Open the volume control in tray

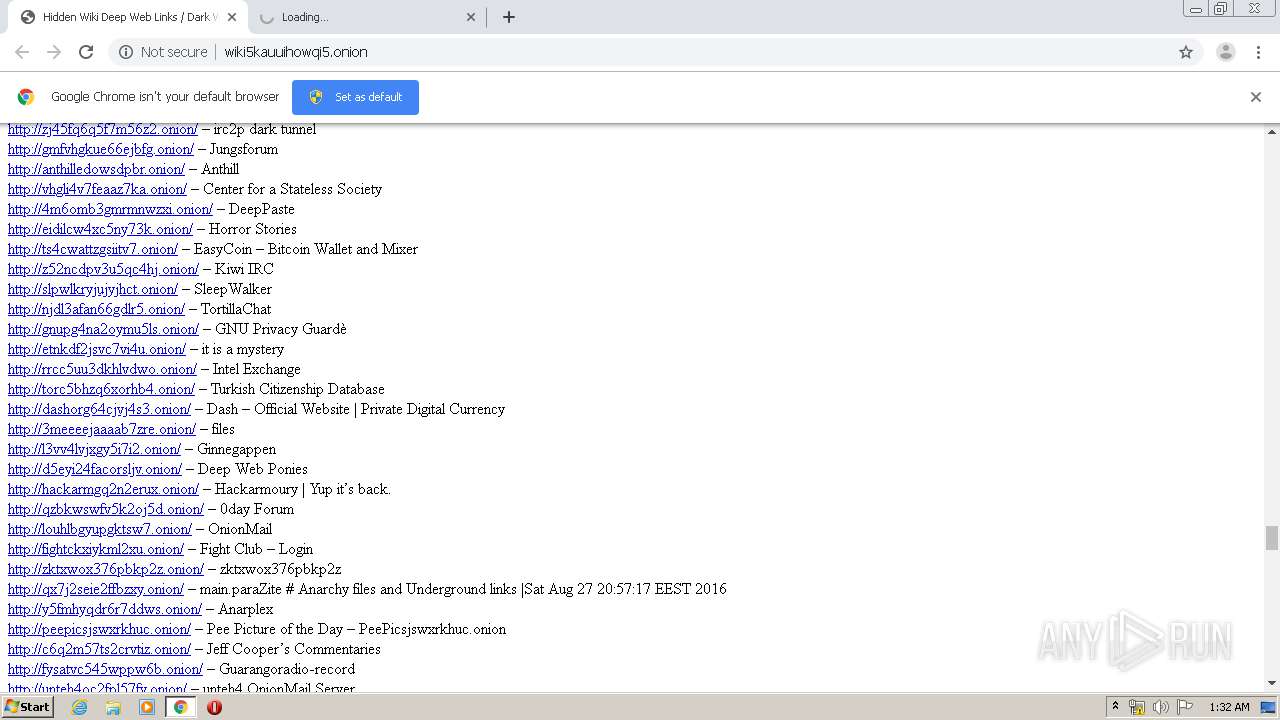click(1161, 707)
